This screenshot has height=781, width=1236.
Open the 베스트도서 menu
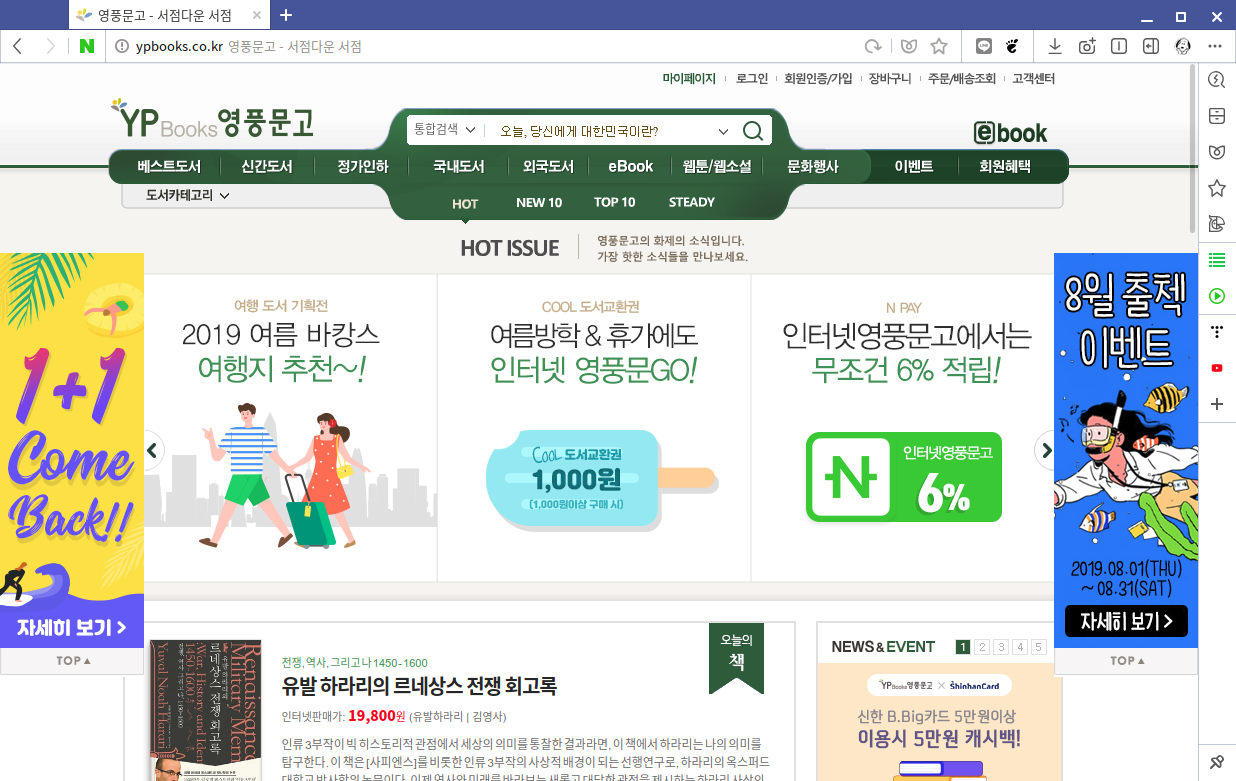[169, 167]
